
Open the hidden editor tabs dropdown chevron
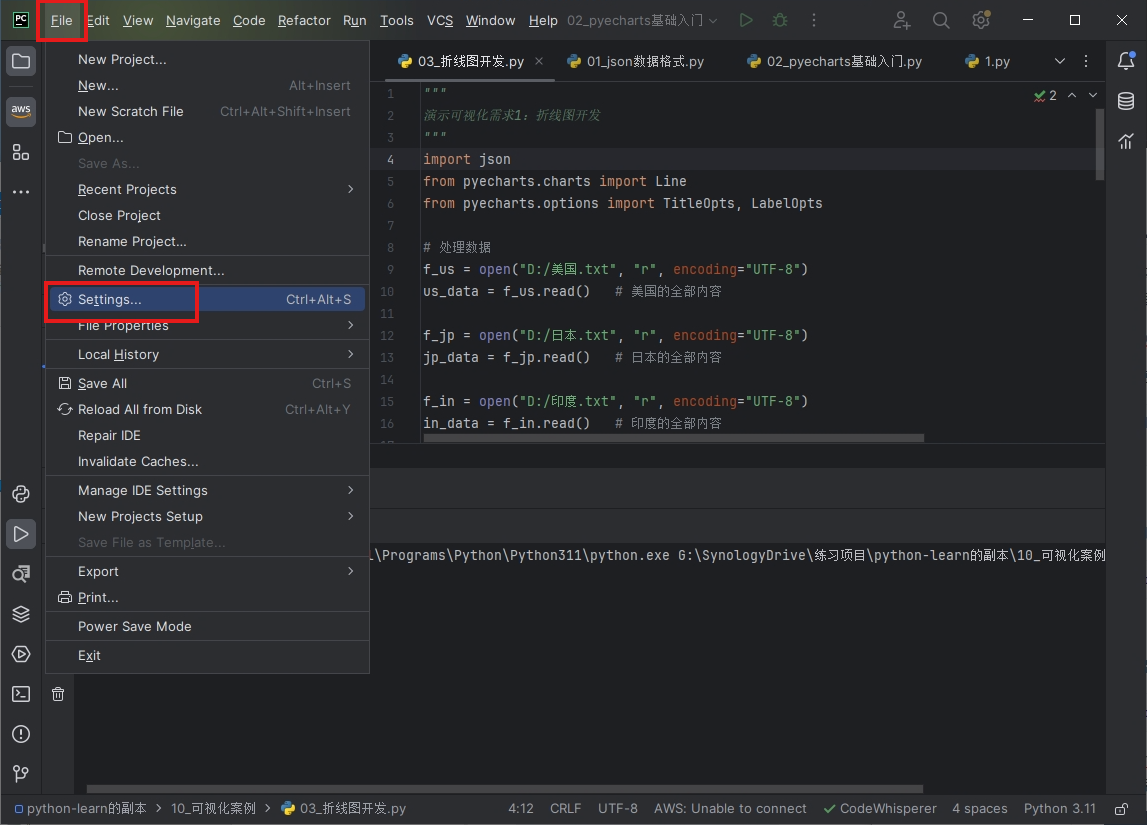tap(1060, 61)
